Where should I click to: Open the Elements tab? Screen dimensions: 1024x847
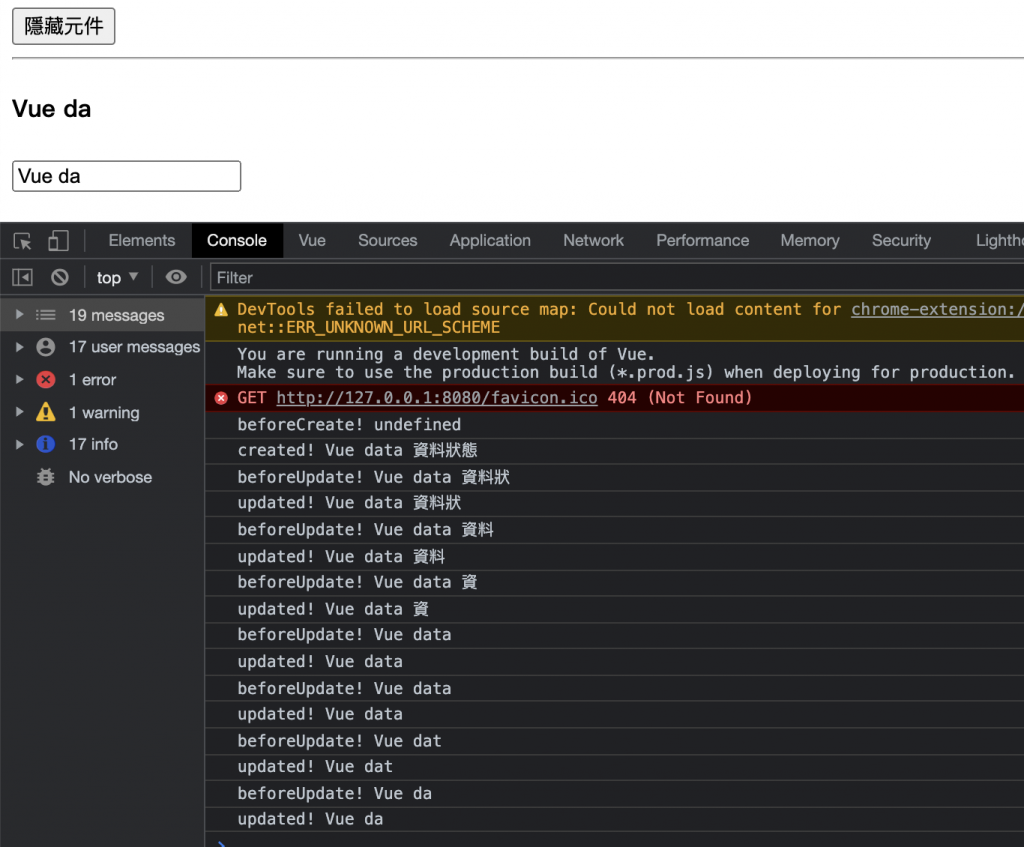pos(142,240)
